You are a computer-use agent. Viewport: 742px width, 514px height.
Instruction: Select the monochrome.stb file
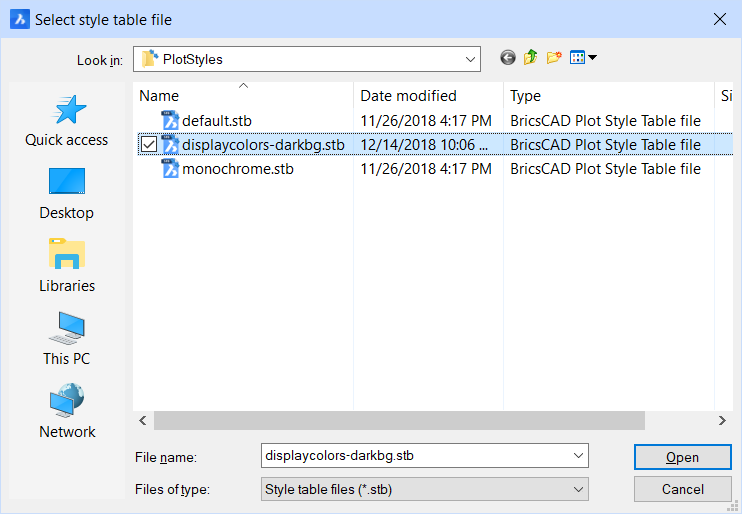[x=238, y=169]
